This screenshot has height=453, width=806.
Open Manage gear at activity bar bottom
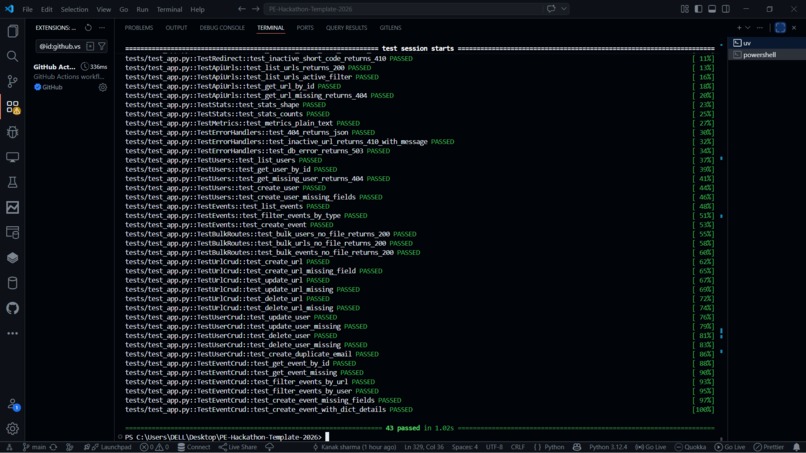(x=12, y=428)
